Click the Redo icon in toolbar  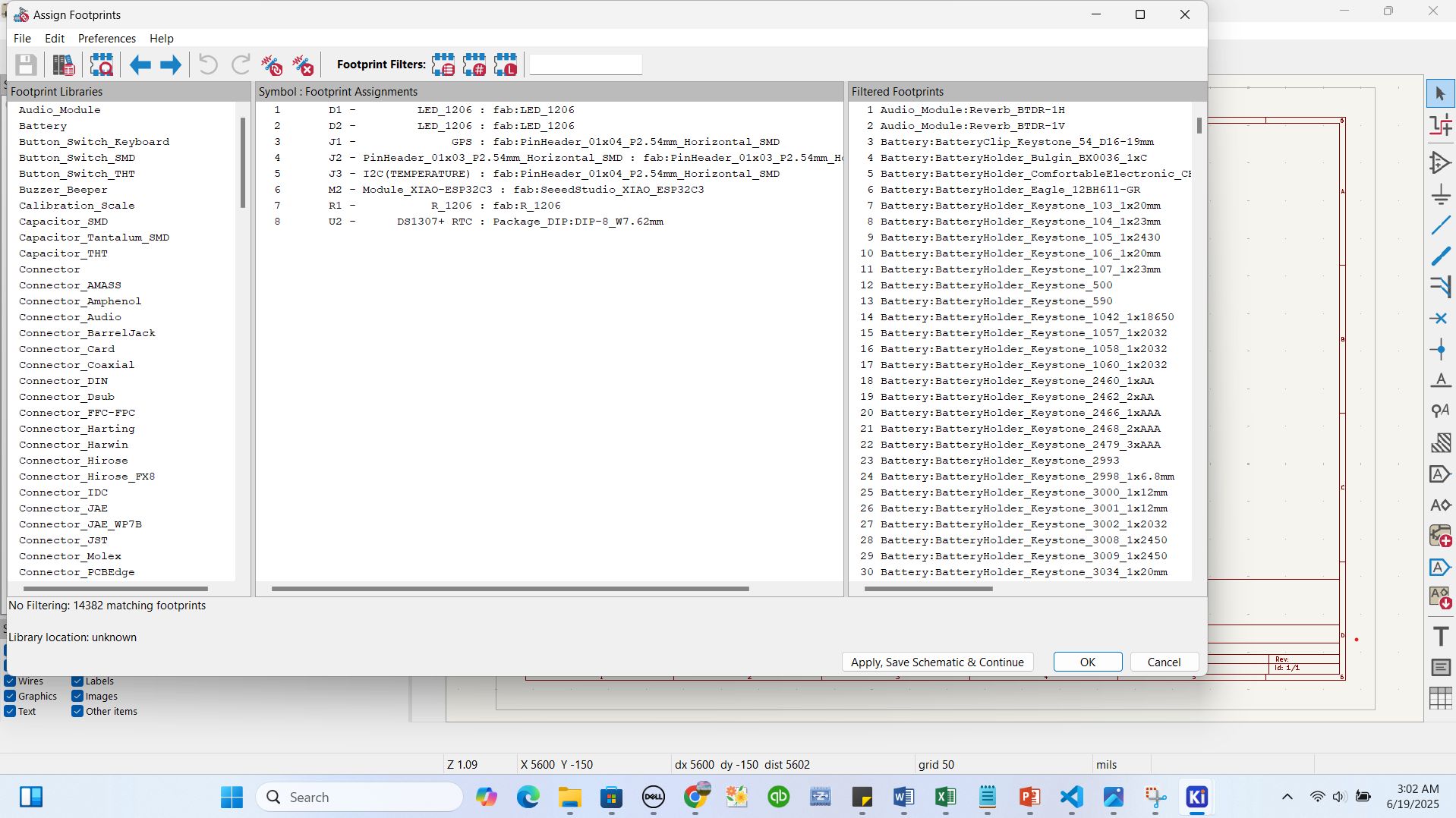(x=240, y=65)
